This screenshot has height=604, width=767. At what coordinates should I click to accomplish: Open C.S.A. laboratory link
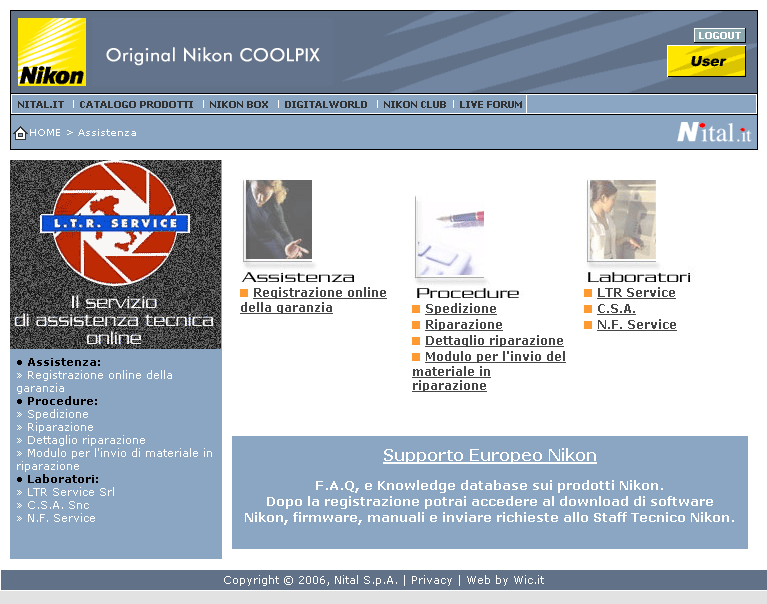click(616, 309)
